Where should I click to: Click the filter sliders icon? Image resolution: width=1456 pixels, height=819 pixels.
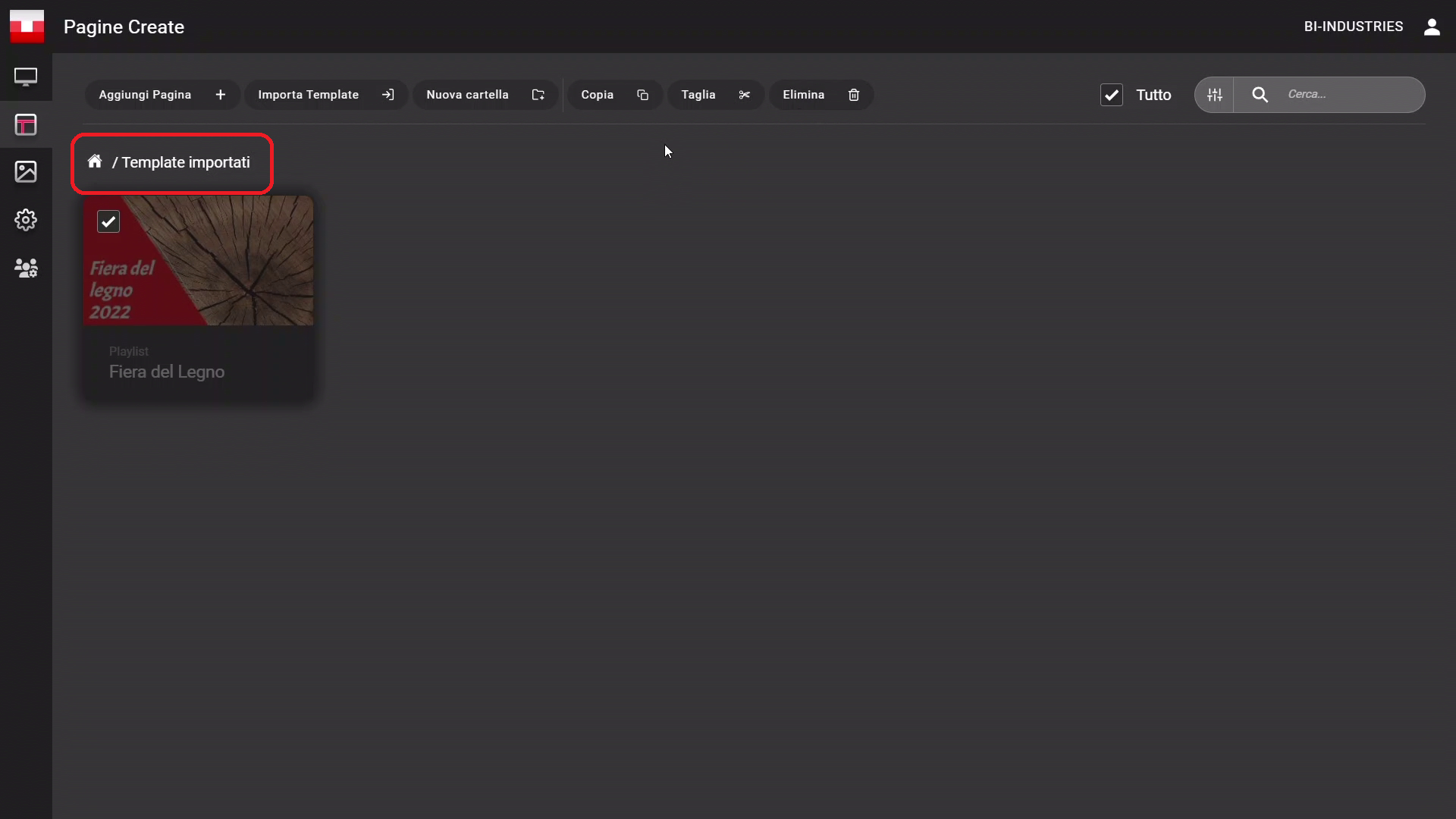(x=1215, y=95)
